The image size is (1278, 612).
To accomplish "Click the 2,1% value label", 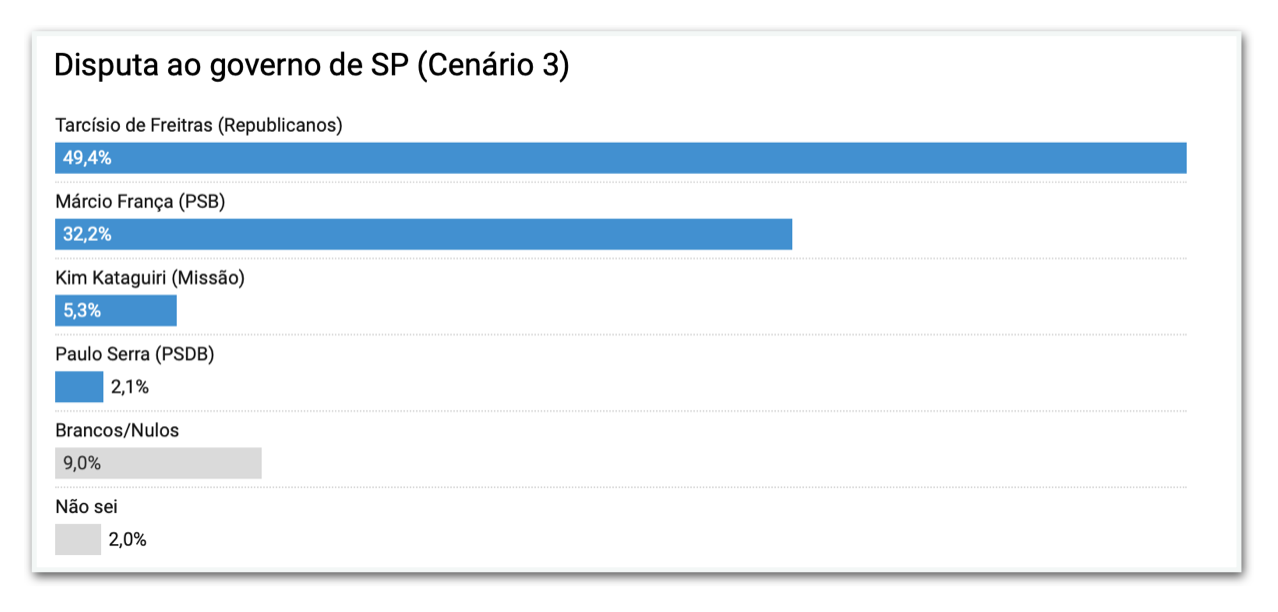I will tap(130, 387).
